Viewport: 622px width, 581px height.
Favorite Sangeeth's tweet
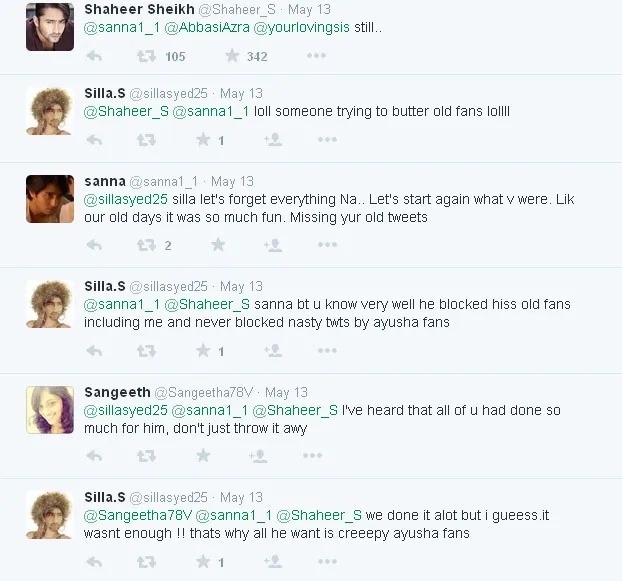(x=204, y=455)
